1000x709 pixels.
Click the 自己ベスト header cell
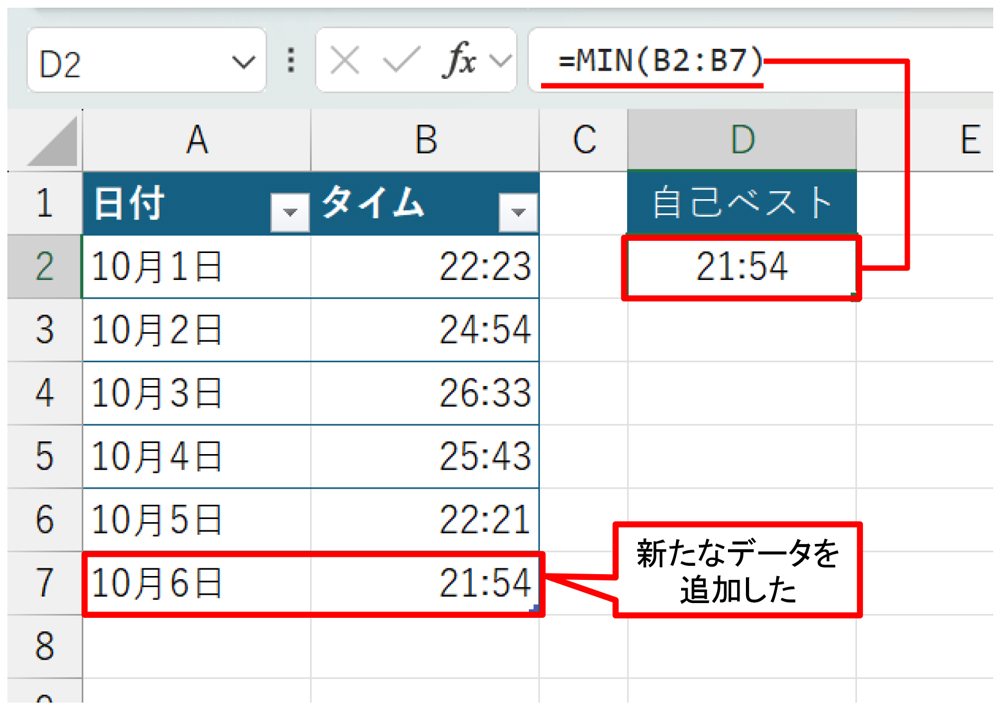742,203
